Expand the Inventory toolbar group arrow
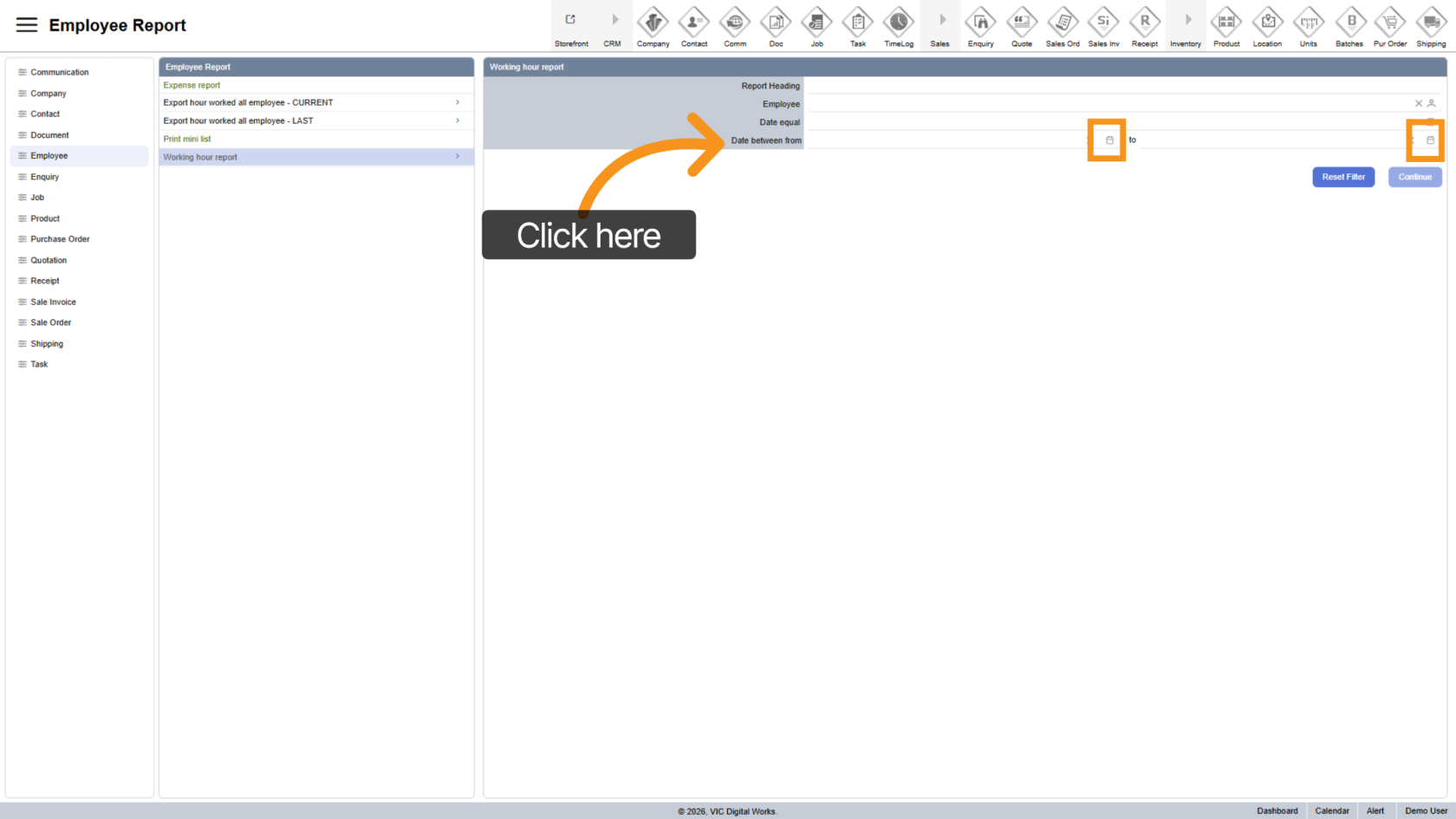Viewport: 1456px width, 819px height. click(1187, 20)
